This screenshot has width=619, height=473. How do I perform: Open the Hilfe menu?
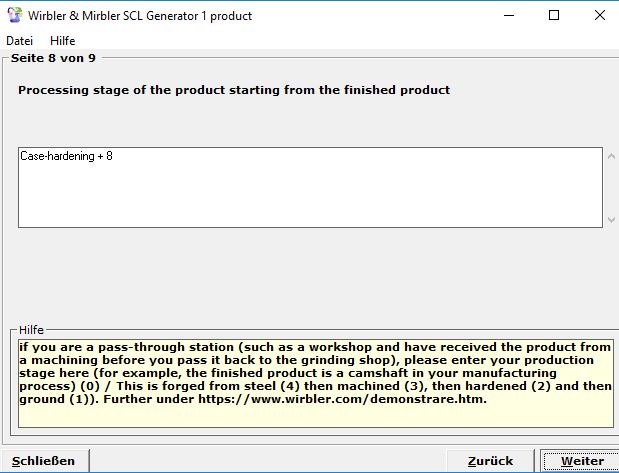[62, 41]
